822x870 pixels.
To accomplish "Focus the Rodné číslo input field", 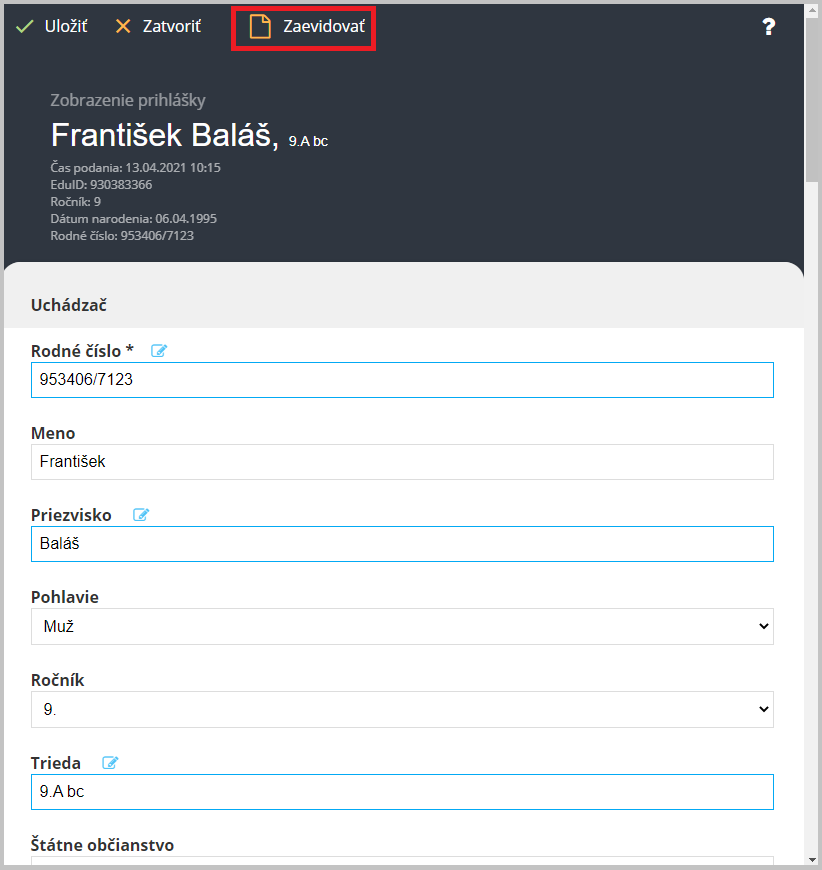I will (402, 380).
